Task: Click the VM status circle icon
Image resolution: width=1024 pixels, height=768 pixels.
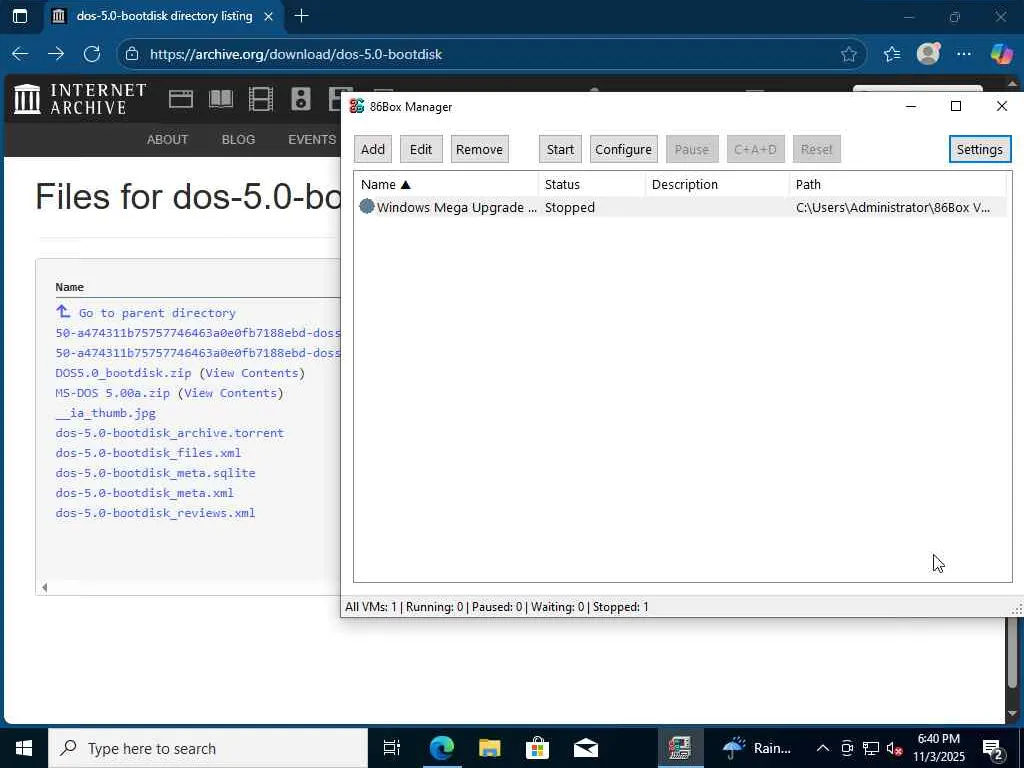Action: pyautogui.click(x=367, y=206)
